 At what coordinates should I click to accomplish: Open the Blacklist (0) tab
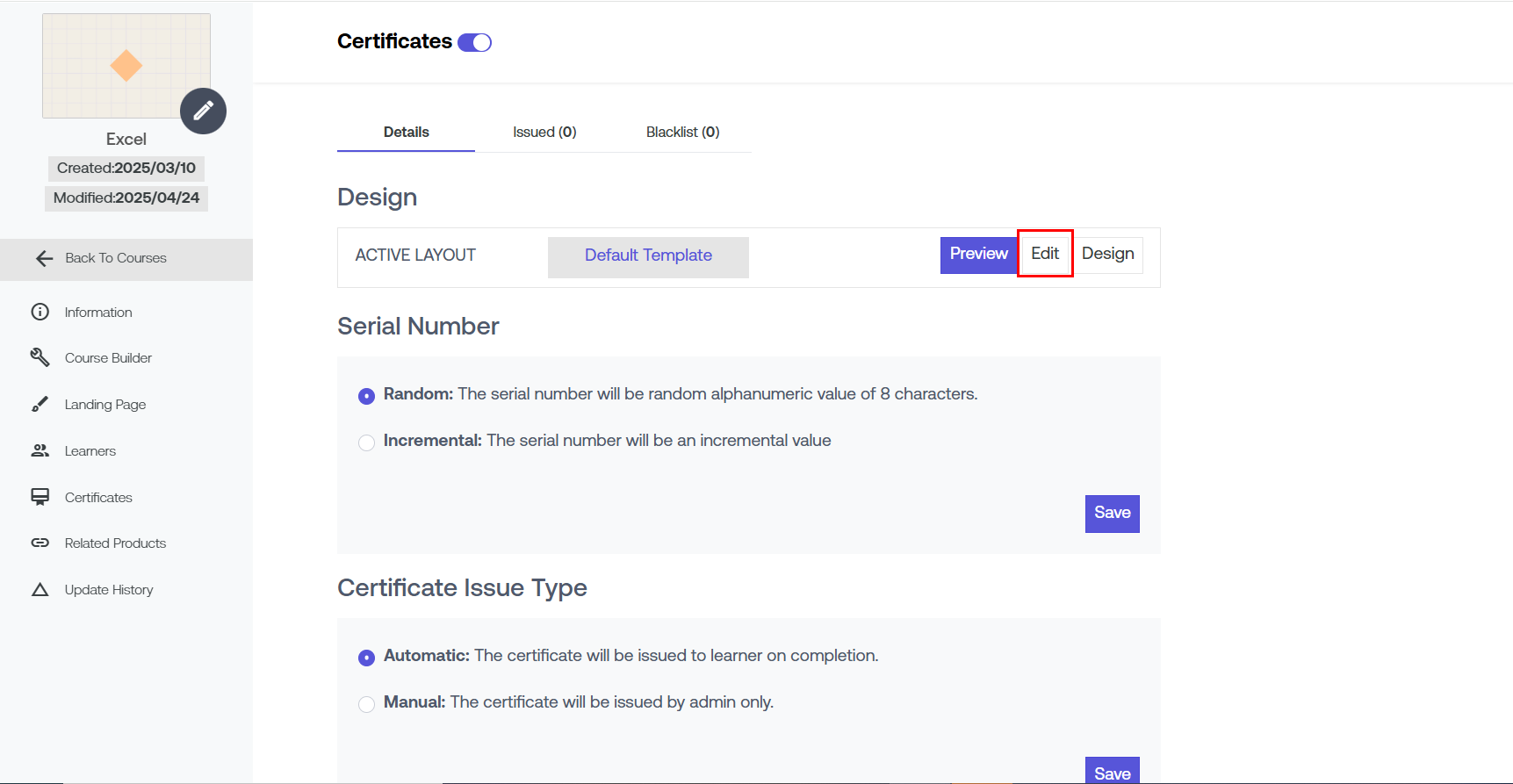[x=682, y=133]
